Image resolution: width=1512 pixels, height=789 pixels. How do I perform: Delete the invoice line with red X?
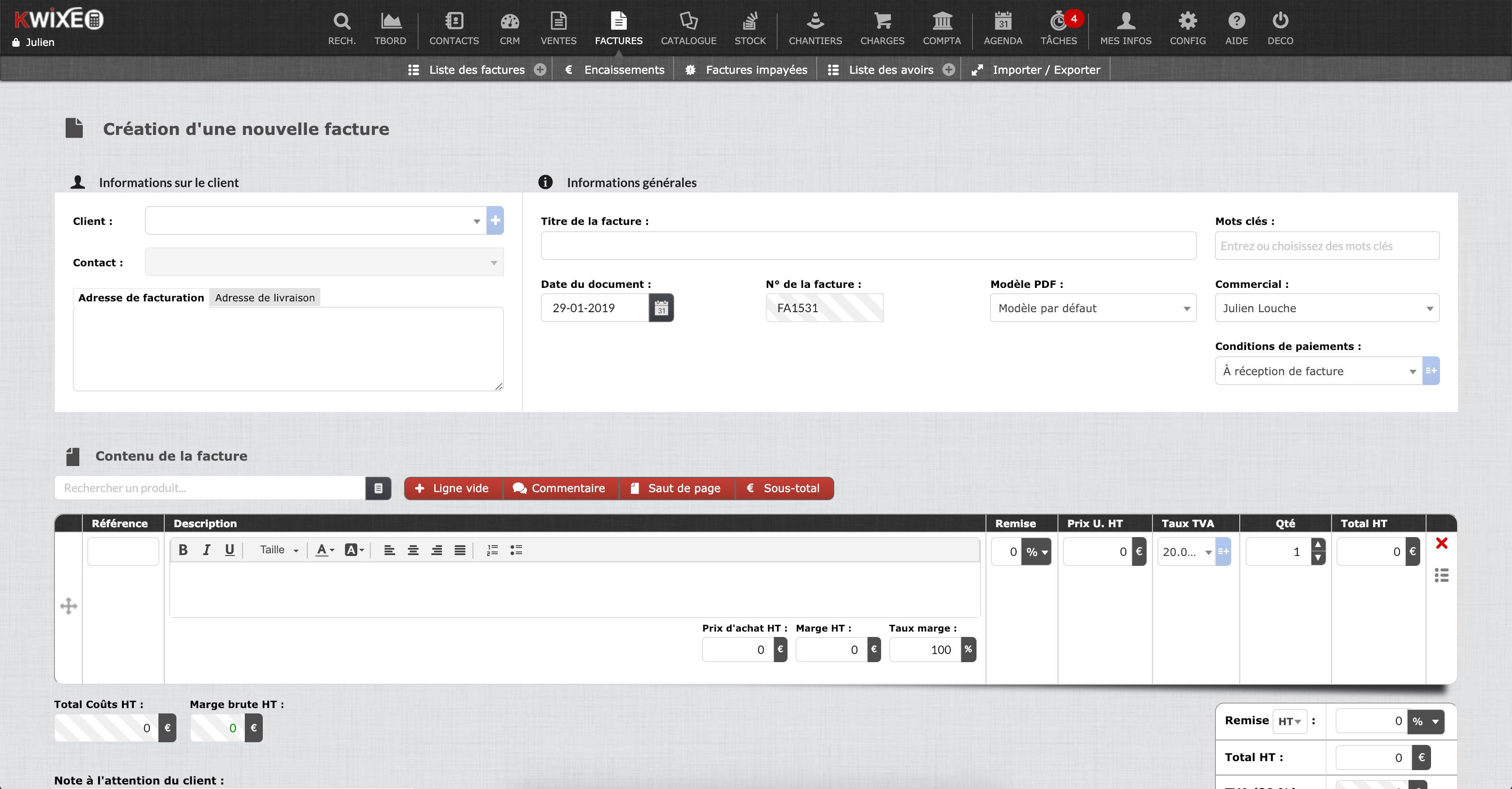tap(1441, 543)
